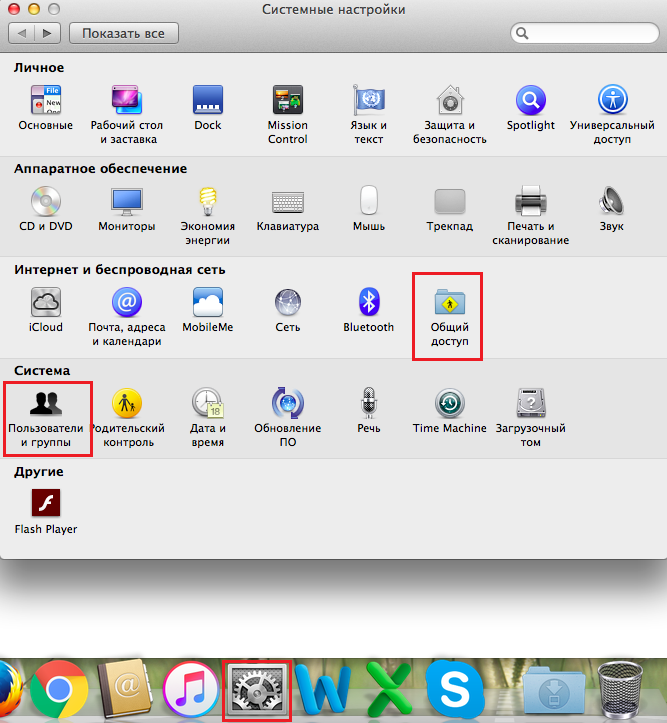Click System Preferences gear in Dock
The width and height of the screenshot is (667, 723).
[257, 690]
